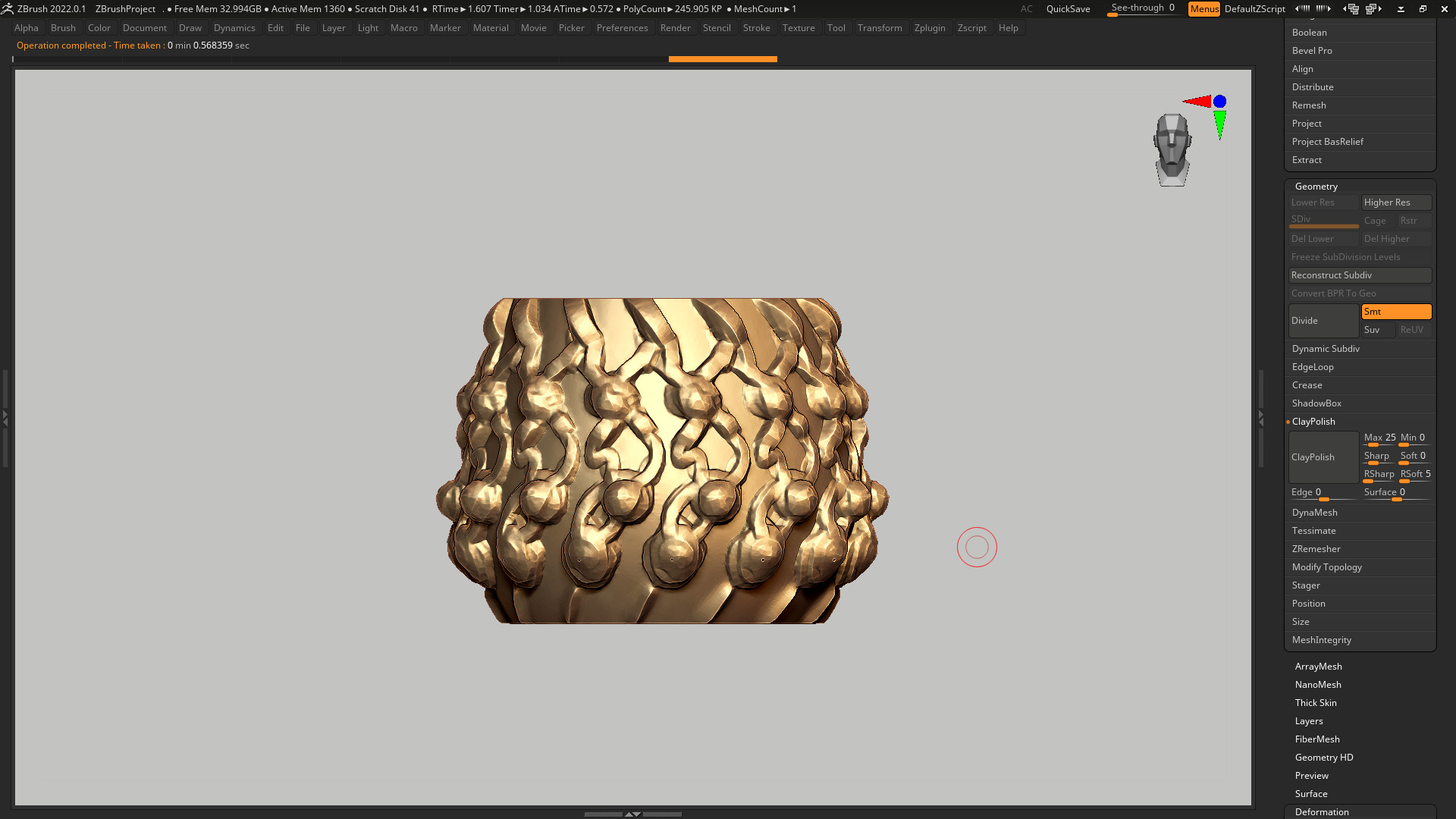The width and height of the screenshot is (1456, 819).
Task: Click the Boolean section entry
Action: [1309, 33]
